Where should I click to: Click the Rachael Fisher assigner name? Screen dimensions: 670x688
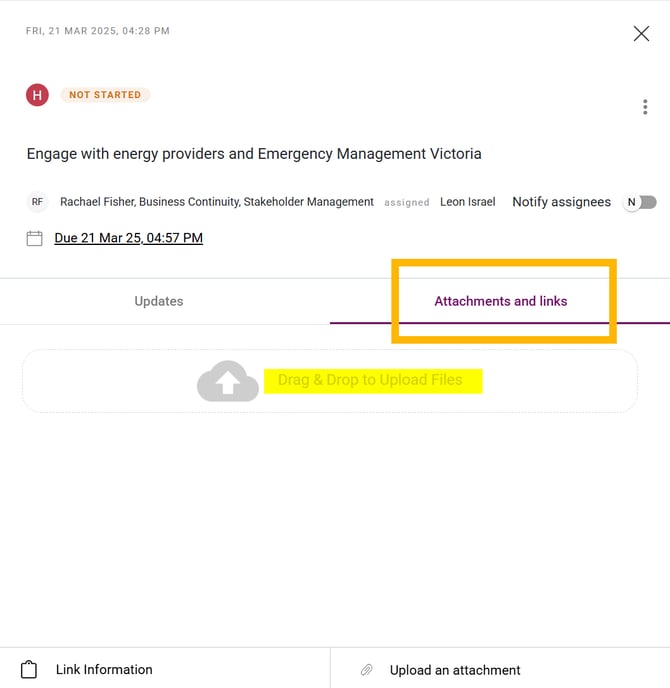[x=97, y=202]
